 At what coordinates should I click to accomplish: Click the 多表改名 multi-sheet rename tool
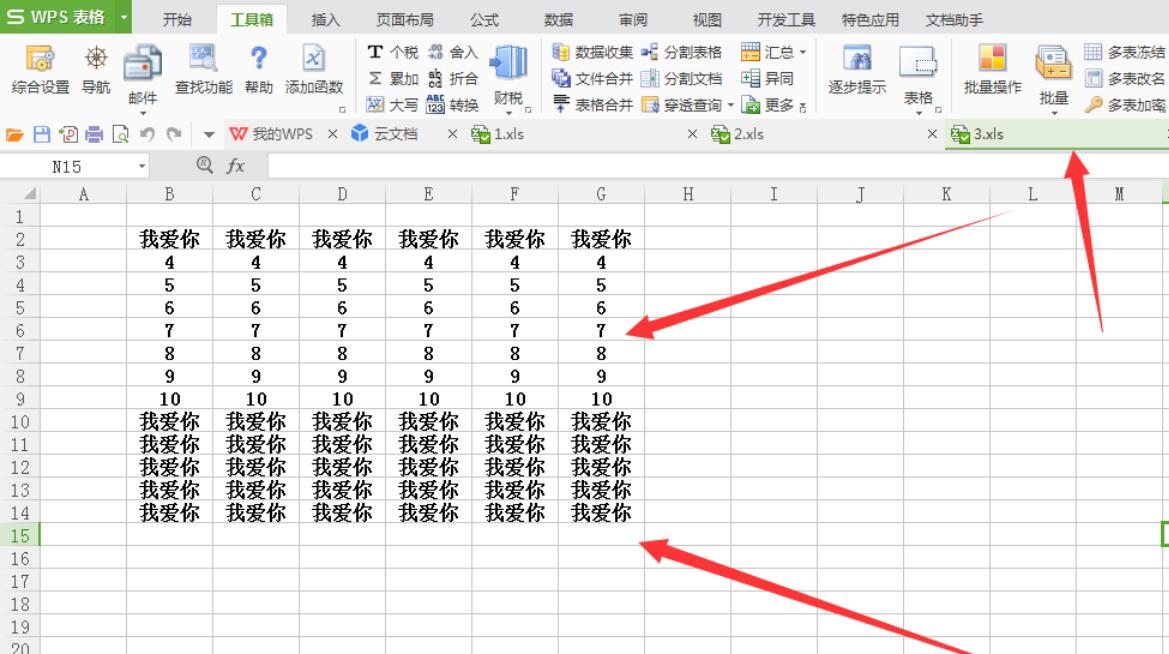click(1124, 78)
